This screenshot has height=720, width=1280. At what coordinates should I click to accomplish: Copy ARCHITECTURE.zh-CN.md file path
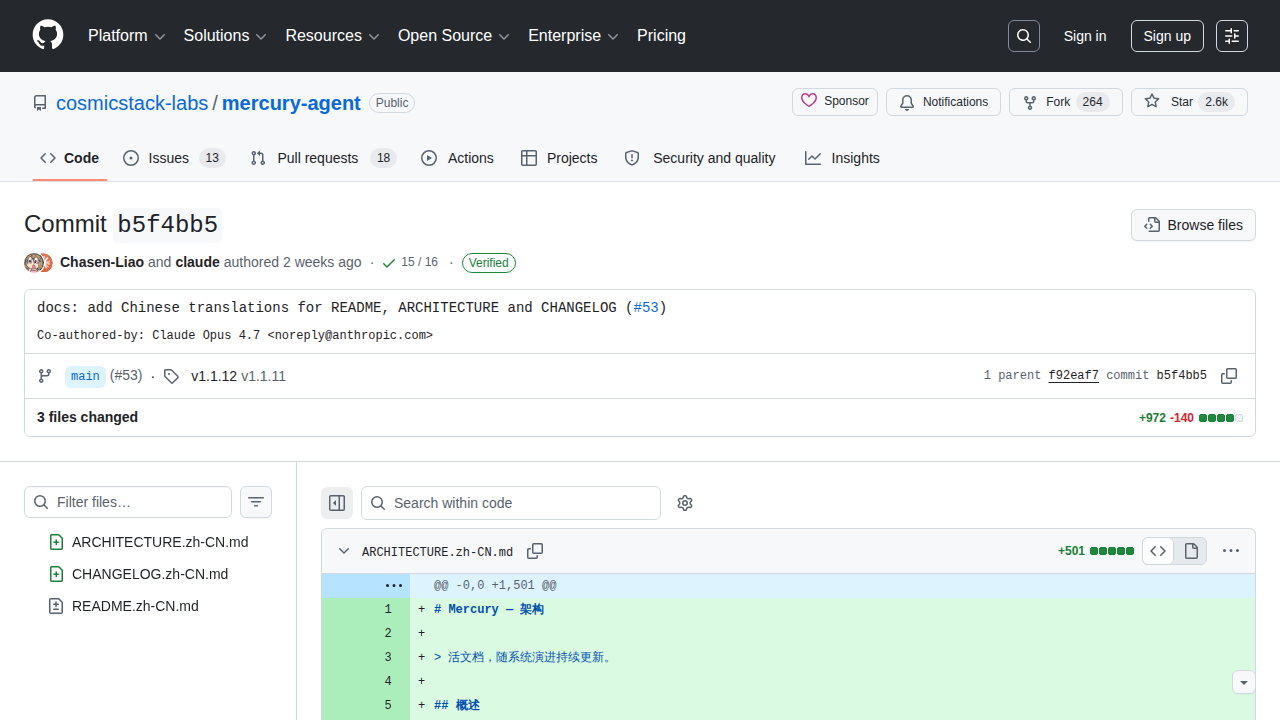coord(535,551)
